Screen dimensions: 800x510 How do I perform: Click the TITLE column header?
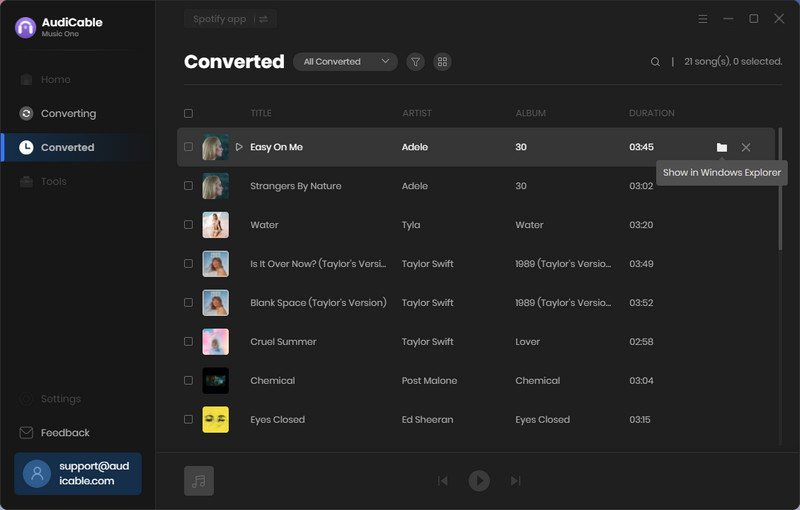pos(261,113)
